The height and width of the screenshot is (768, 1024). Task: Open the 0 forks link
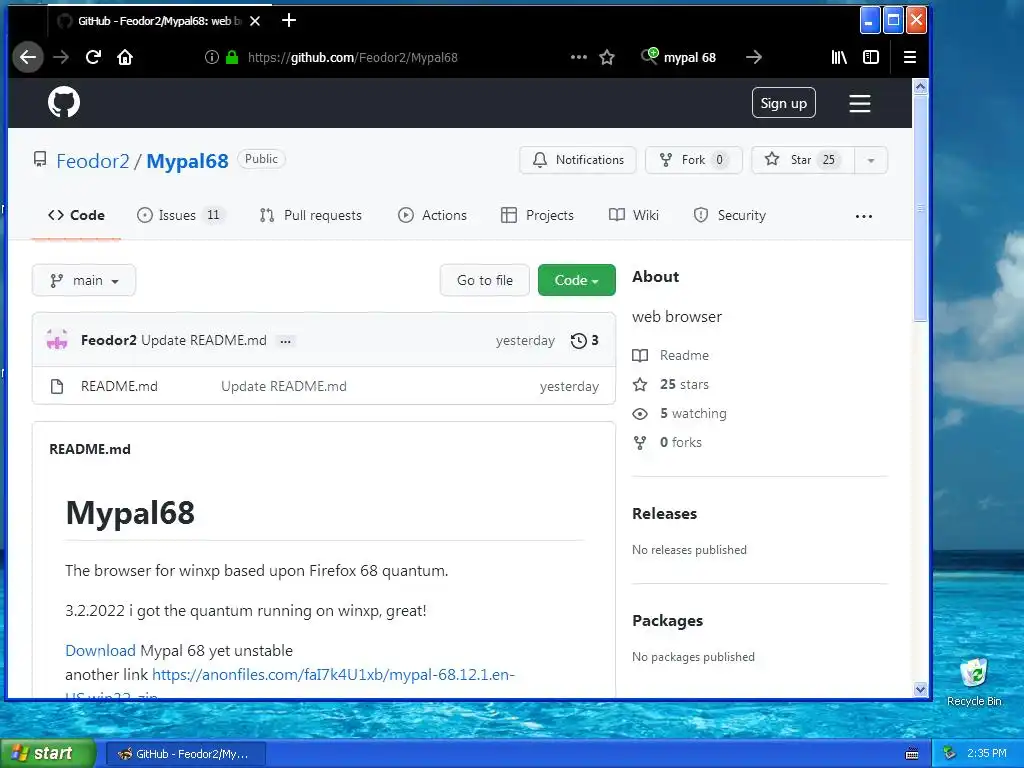coord(667,442)
